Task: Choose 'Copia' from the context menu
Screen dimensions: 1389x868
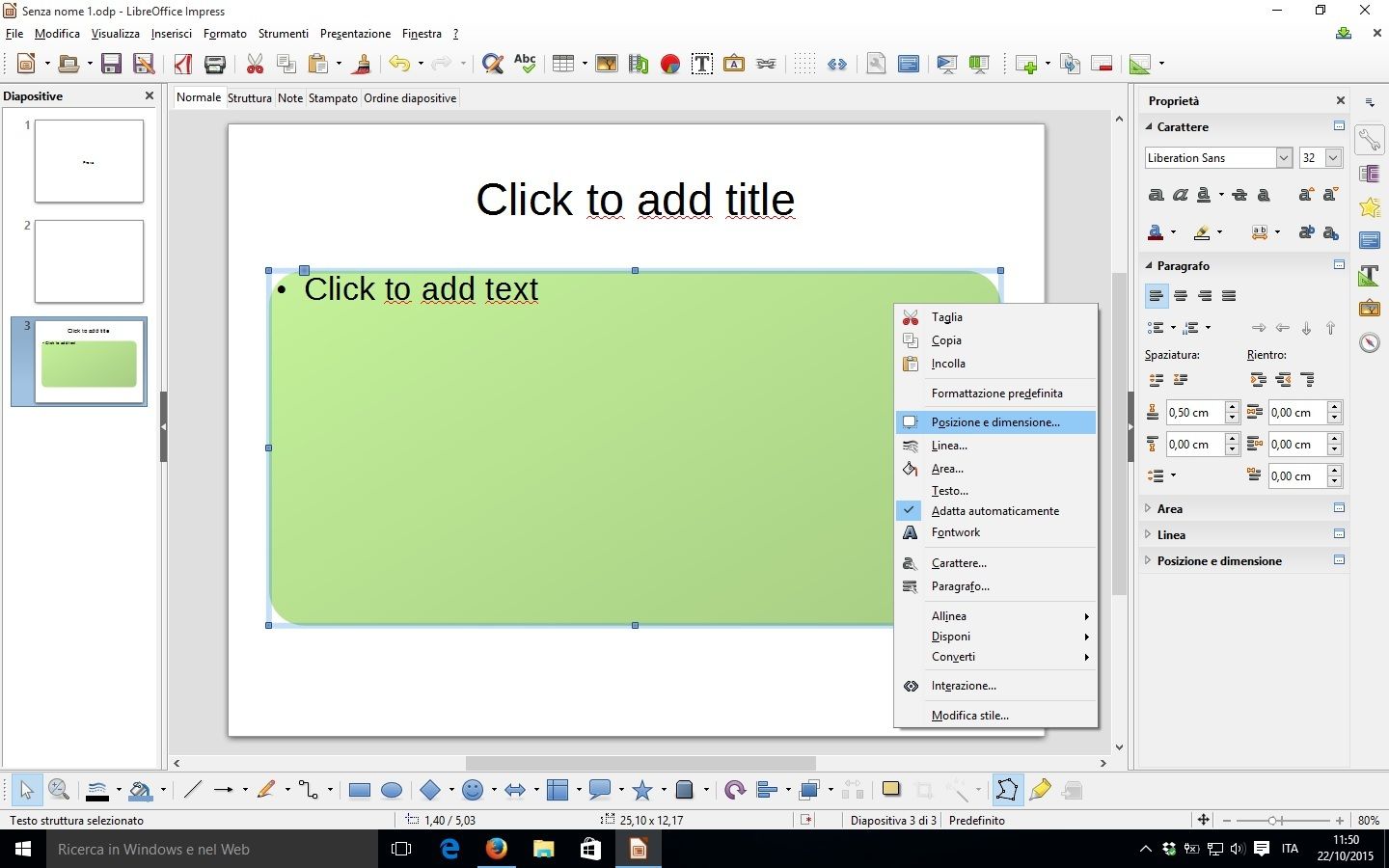Action: (946, 339)
